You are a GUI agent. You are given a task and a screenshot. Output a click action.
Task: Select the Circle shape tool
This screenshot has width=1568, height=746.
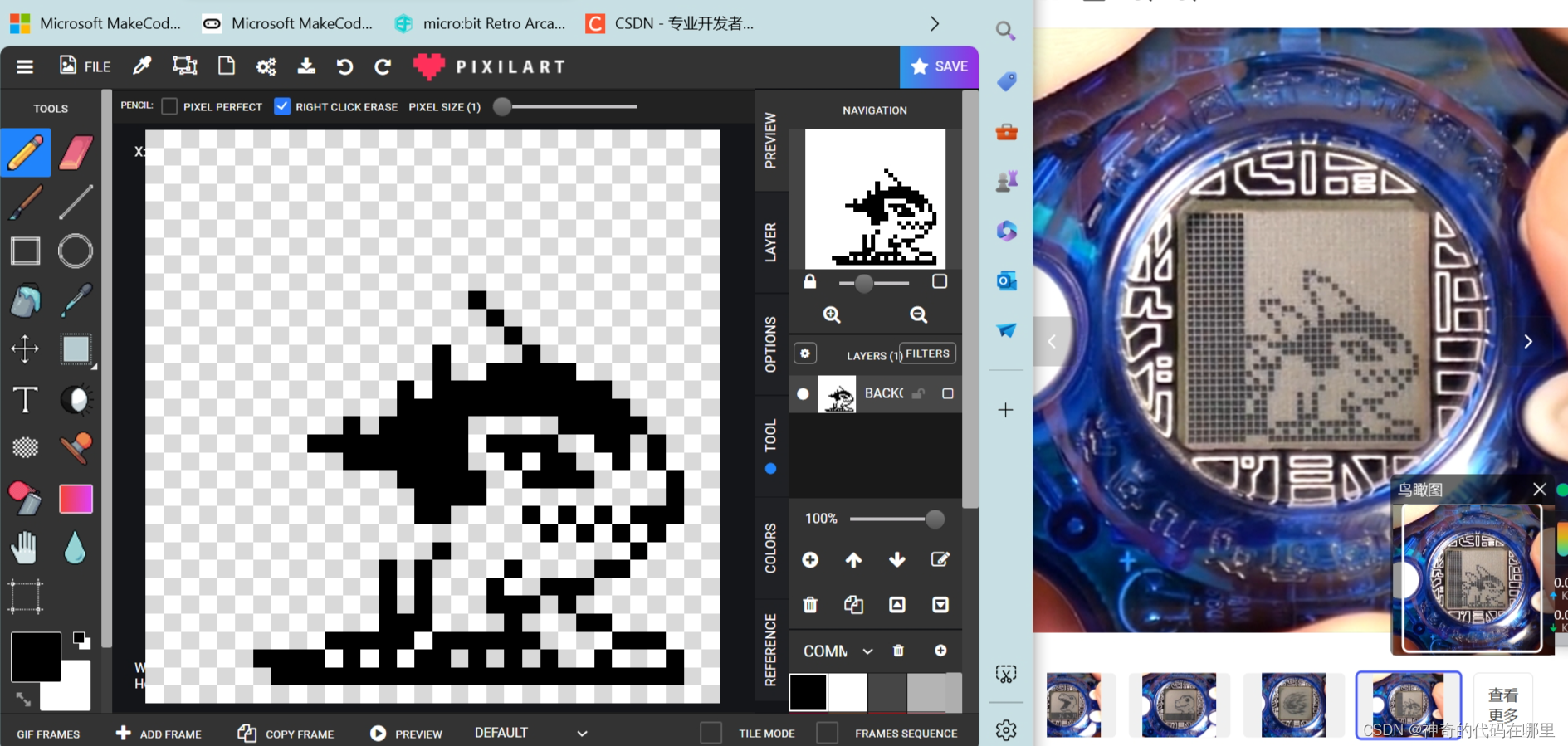pyautogui.click(x=76, y=251)
